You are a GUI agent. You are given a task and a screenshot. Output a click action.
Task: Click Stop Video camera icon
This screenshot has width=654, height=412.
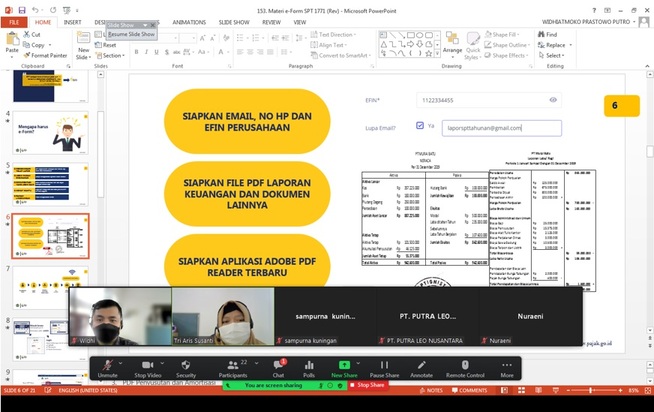pos(146,367)
